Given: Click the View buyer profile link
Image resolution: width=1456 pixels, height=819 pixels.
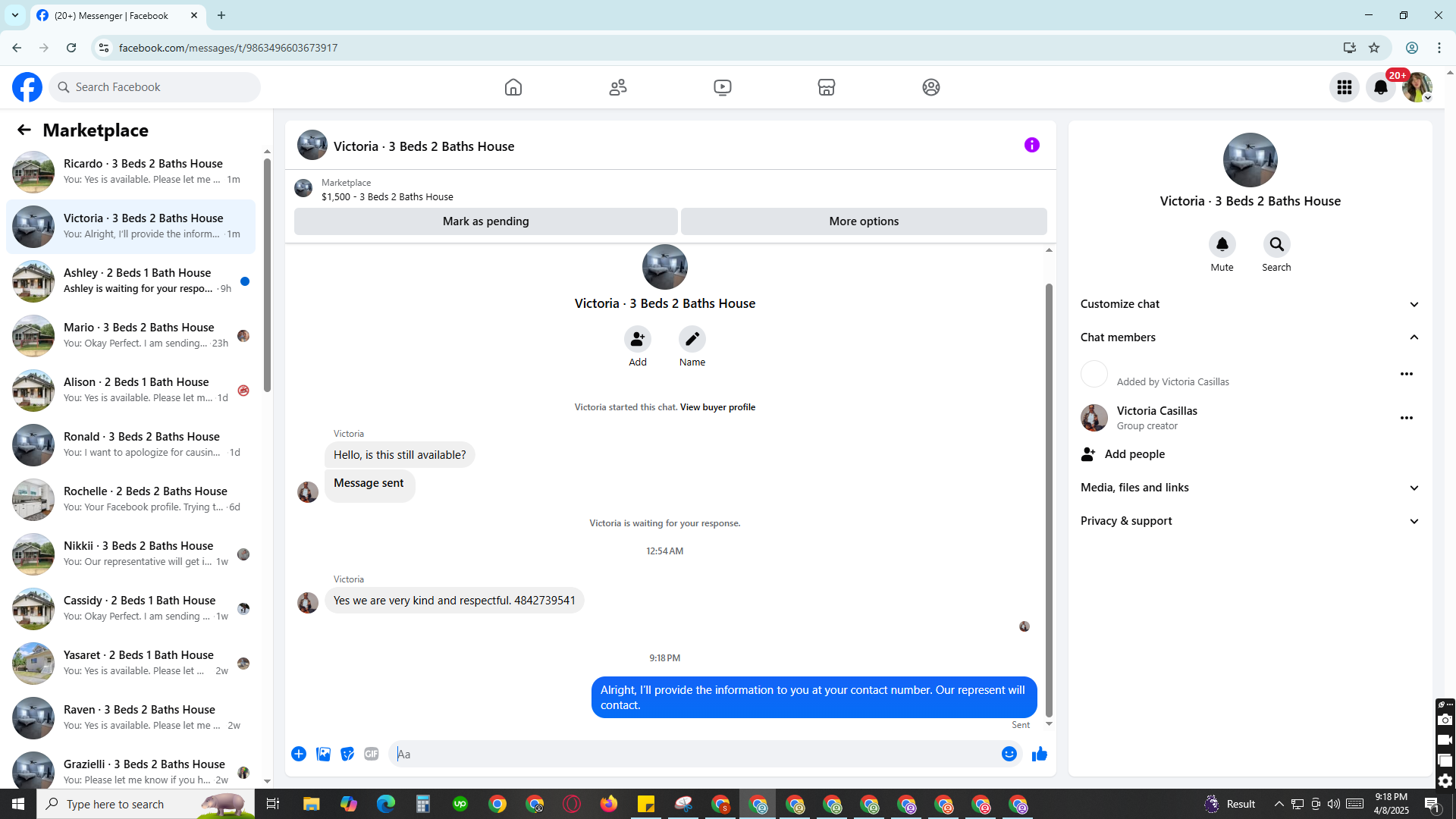Looking at the screenshot, I should click(x=717, y=407).
